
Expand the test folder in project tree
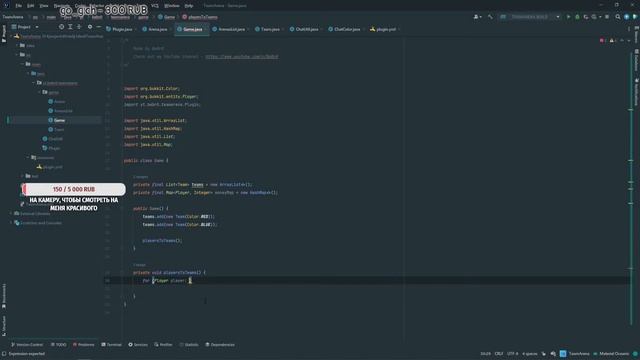[23, 176]
